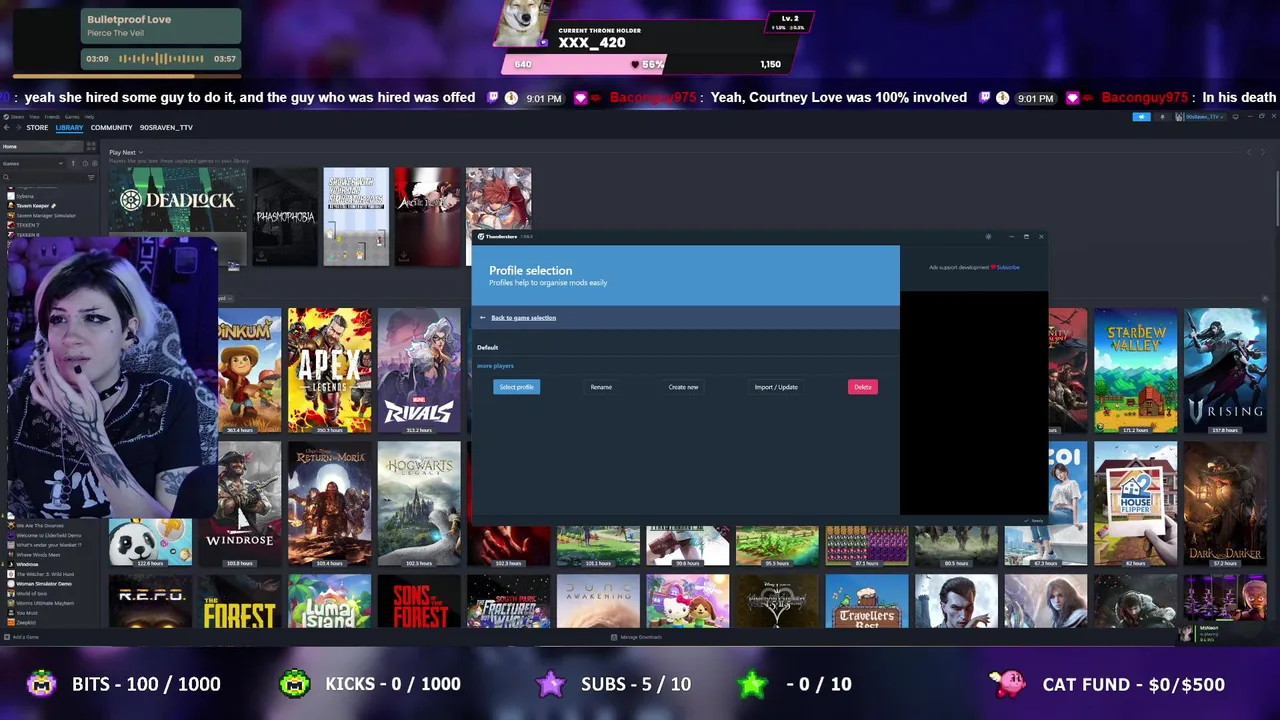Click sort ascending arrow icon in sidebar

[73, 164]
